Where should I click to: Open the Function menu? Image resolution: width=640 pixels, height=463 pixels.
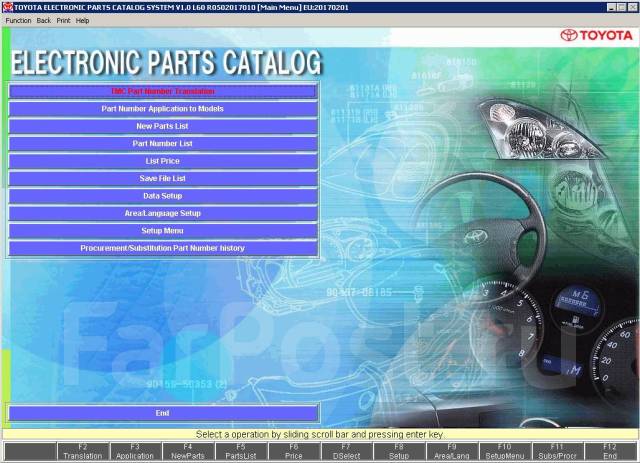tap(18, 20)
